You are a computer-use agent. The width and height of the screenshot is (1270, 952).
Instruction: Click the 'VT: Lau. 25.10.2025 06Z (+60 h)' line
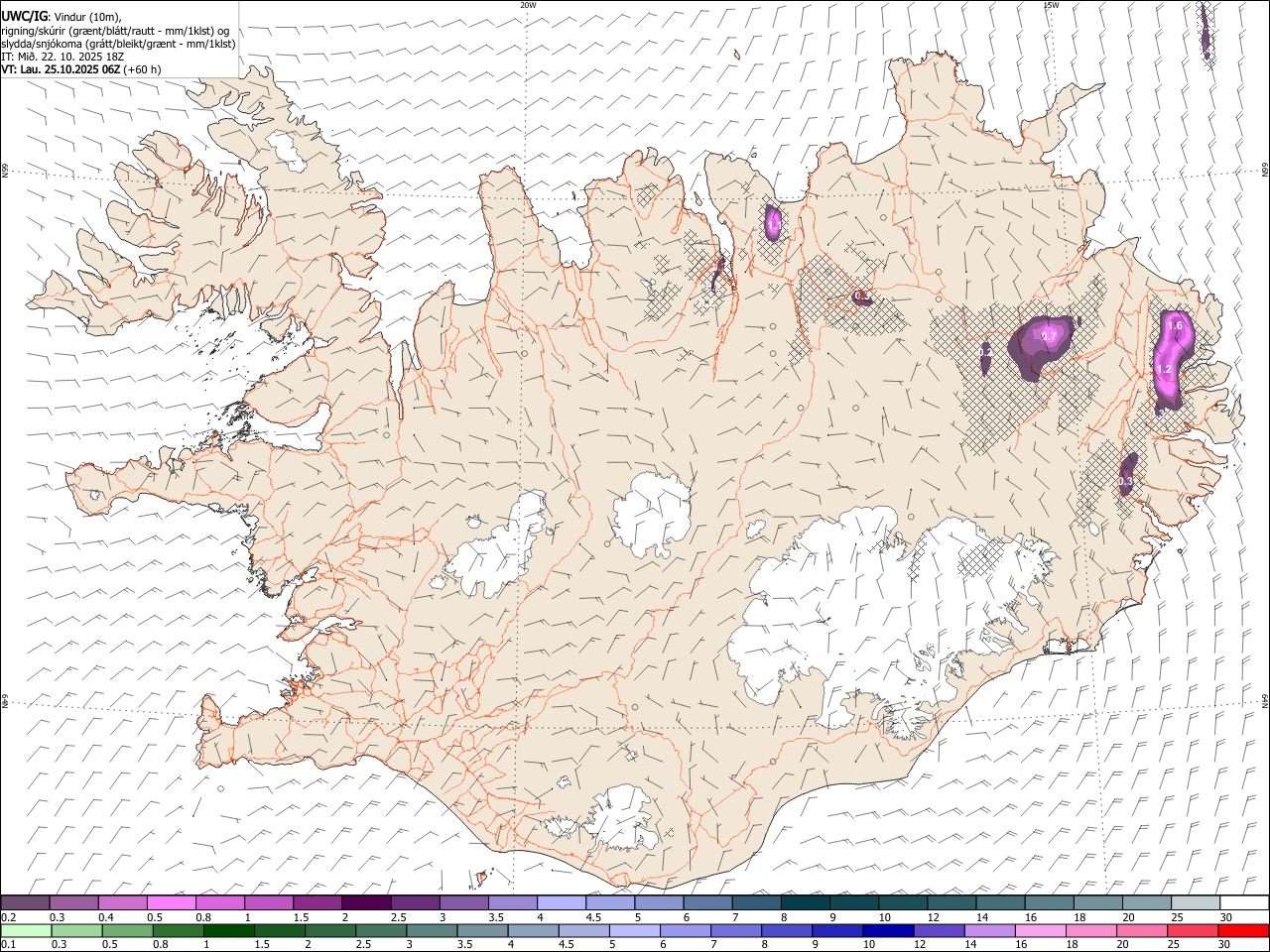coord(81,69)
